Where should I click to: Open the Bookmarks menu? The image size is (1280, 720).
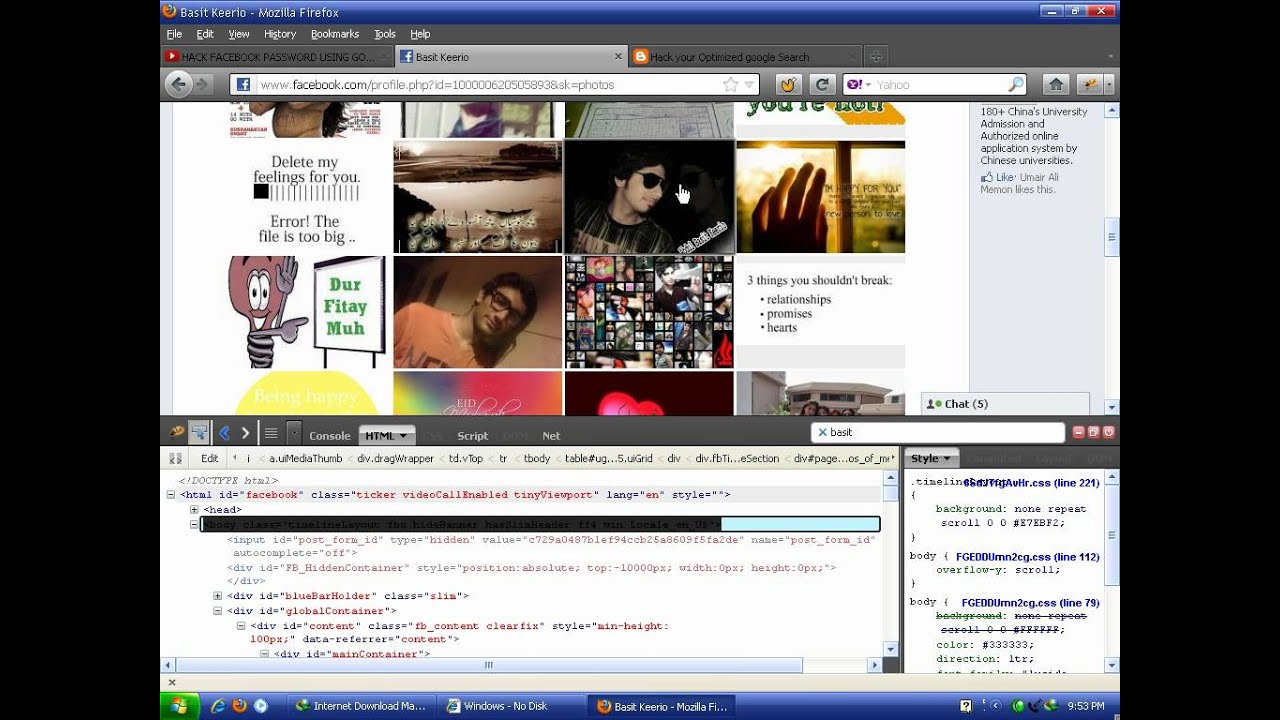pyautogui.click(x=335, y=34)
